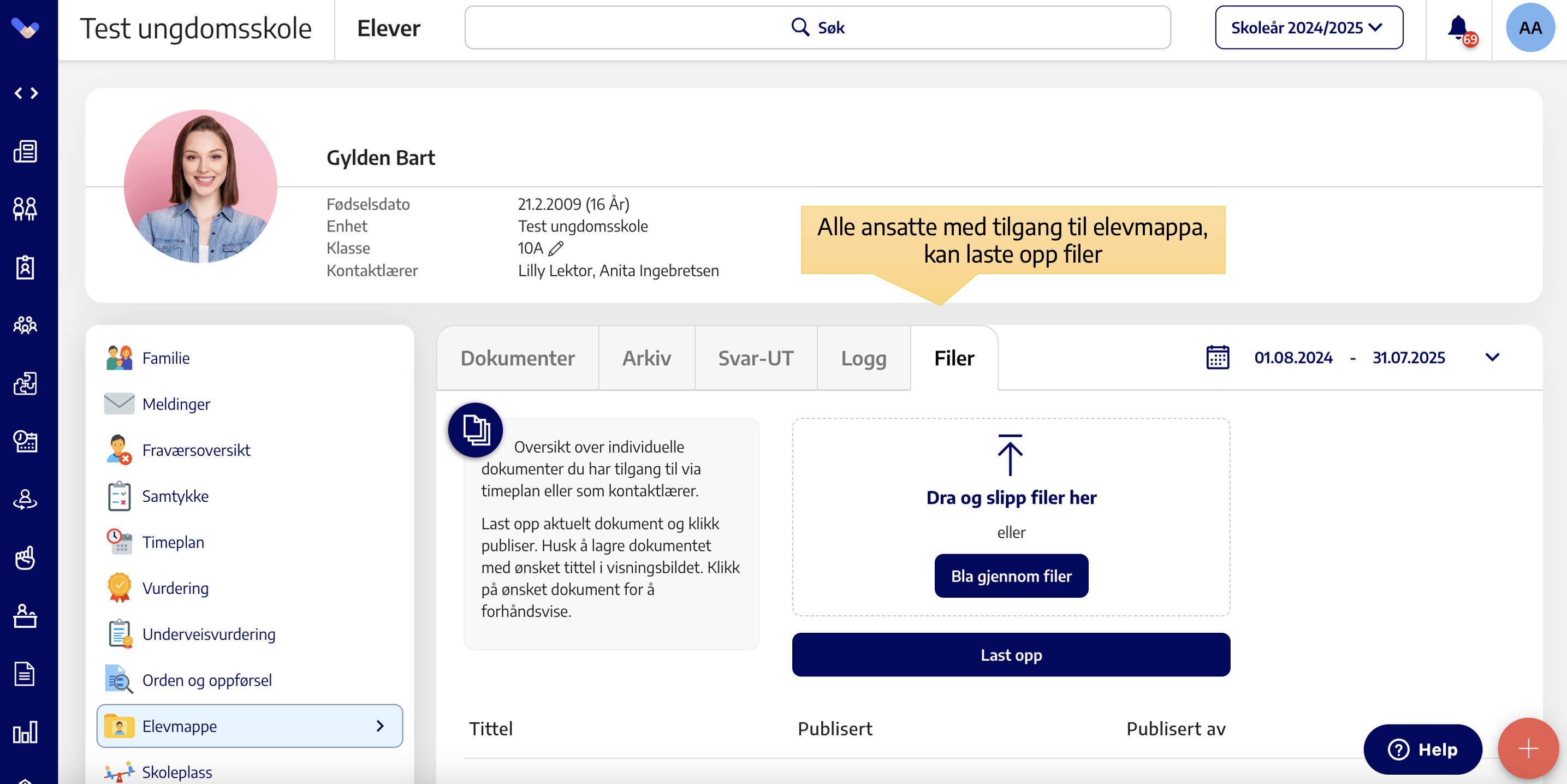Select the Filer tab
The width and height of the screenshot is (1567, 784).
coord(954,358)
